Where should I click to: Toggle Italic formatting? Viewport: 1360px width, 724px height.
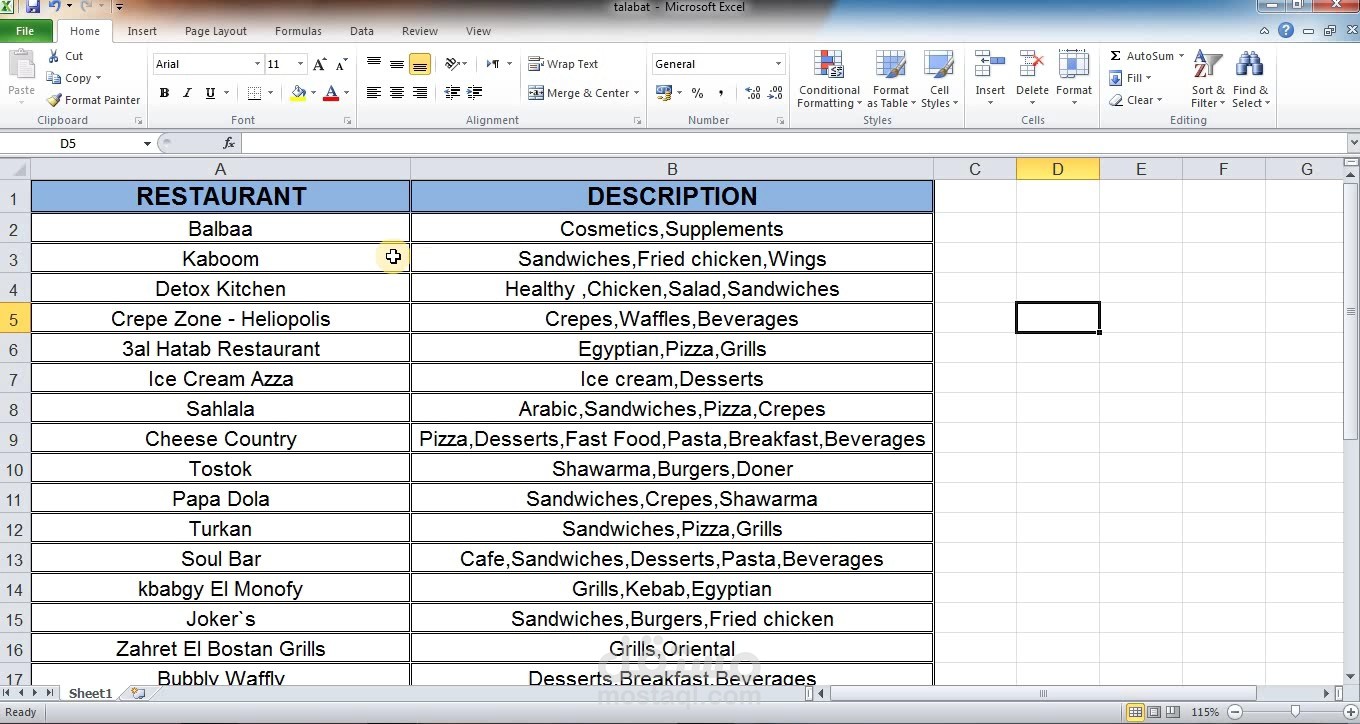187,93
